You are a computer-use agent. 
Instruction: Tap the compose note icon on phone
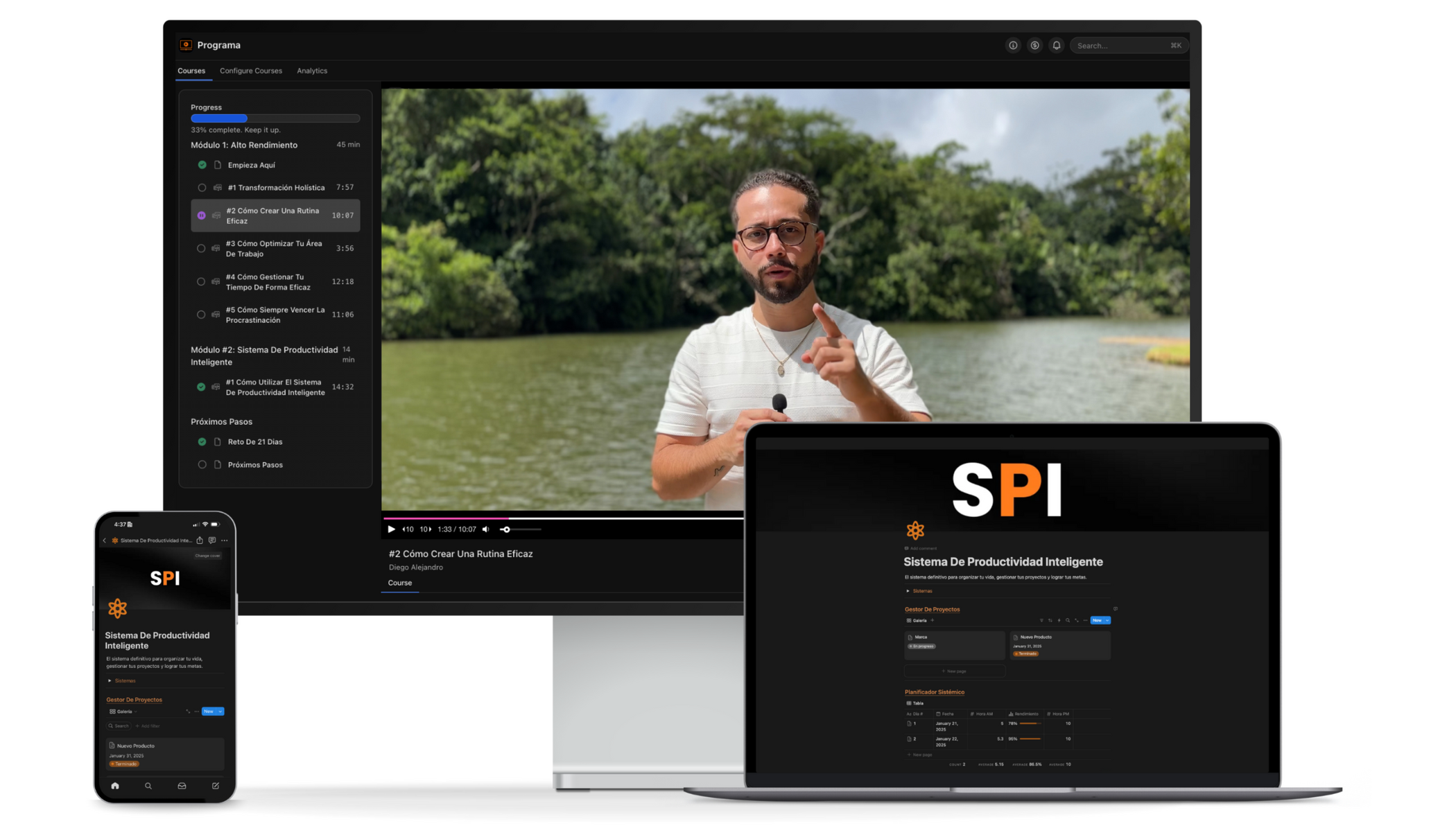tap(216, 786)
